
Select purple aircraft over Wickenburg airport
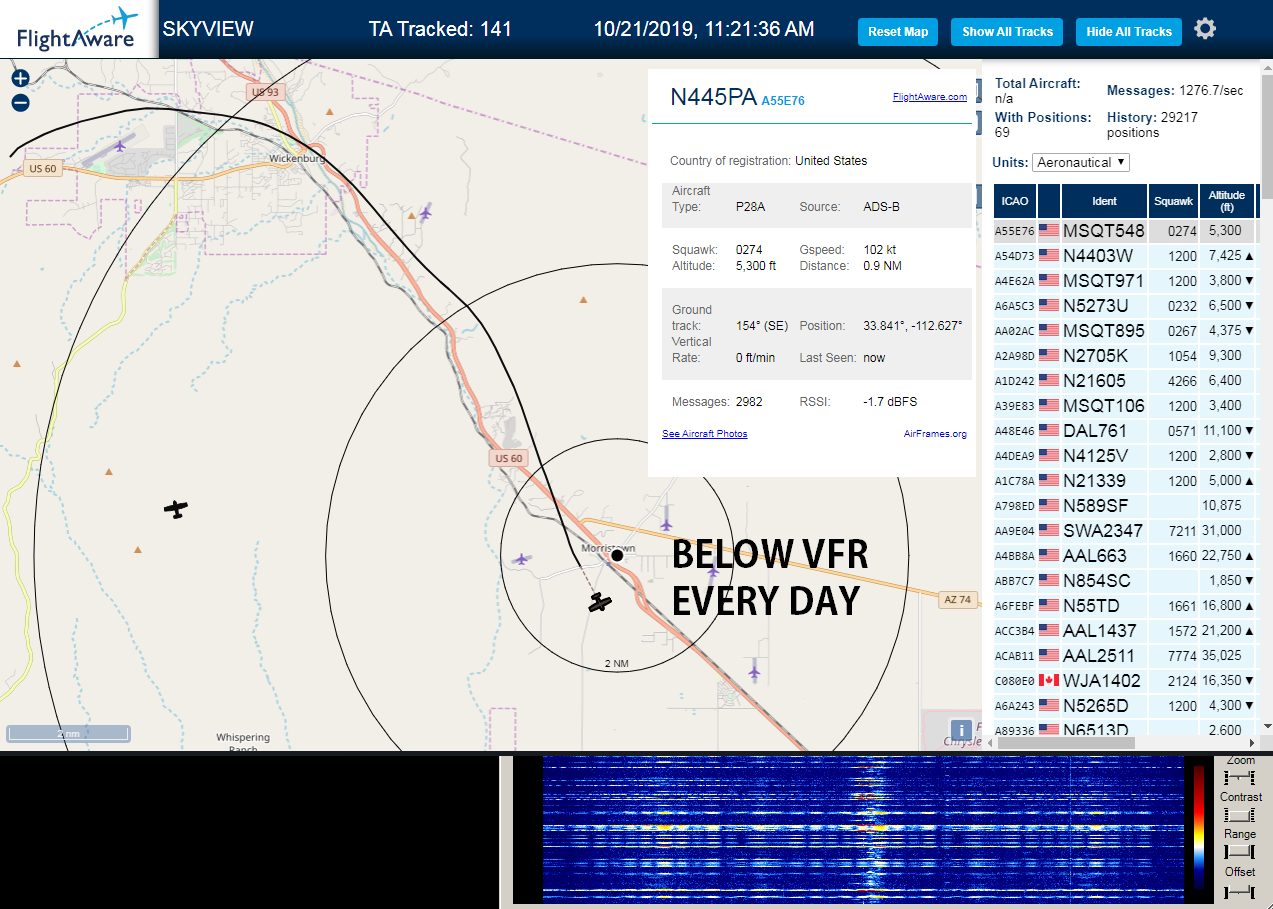click(x=120, y=146)
